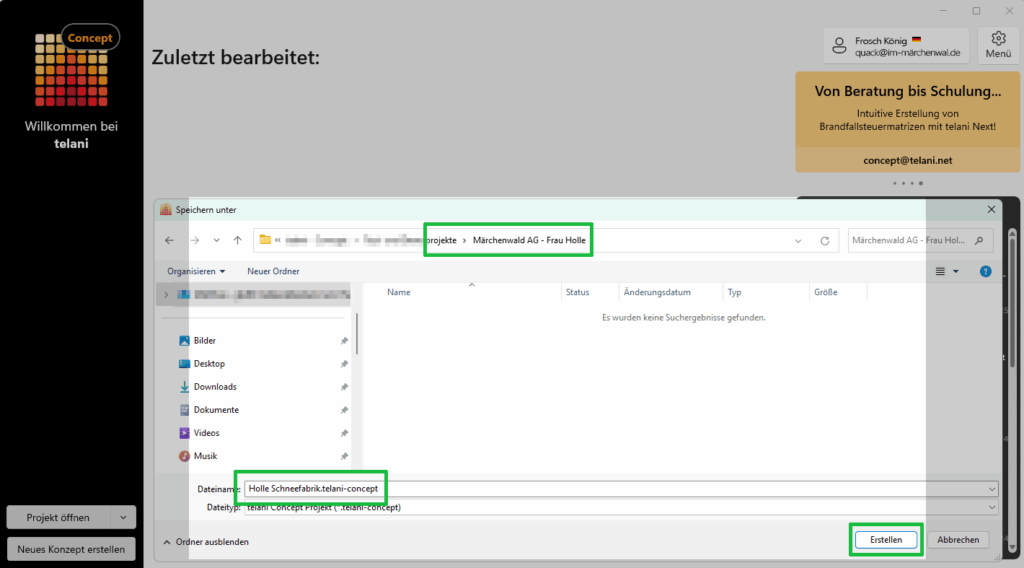Click the search magnifier icon in the dialog
Image resolution: width=1024 pixels, height=568 pixels.
pos(978,240)
